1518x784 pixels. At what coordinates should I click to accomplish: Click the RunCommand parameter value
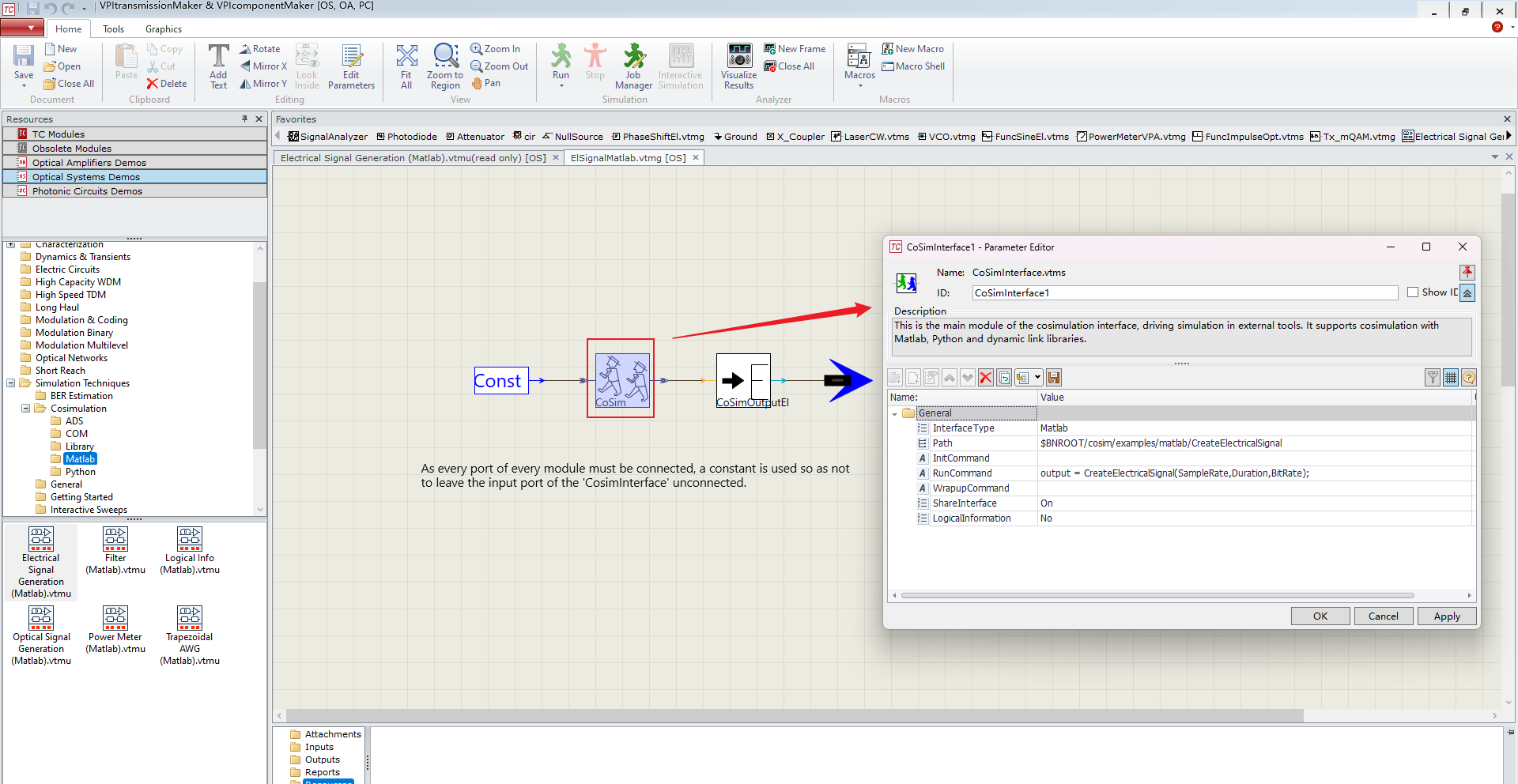1256,473
